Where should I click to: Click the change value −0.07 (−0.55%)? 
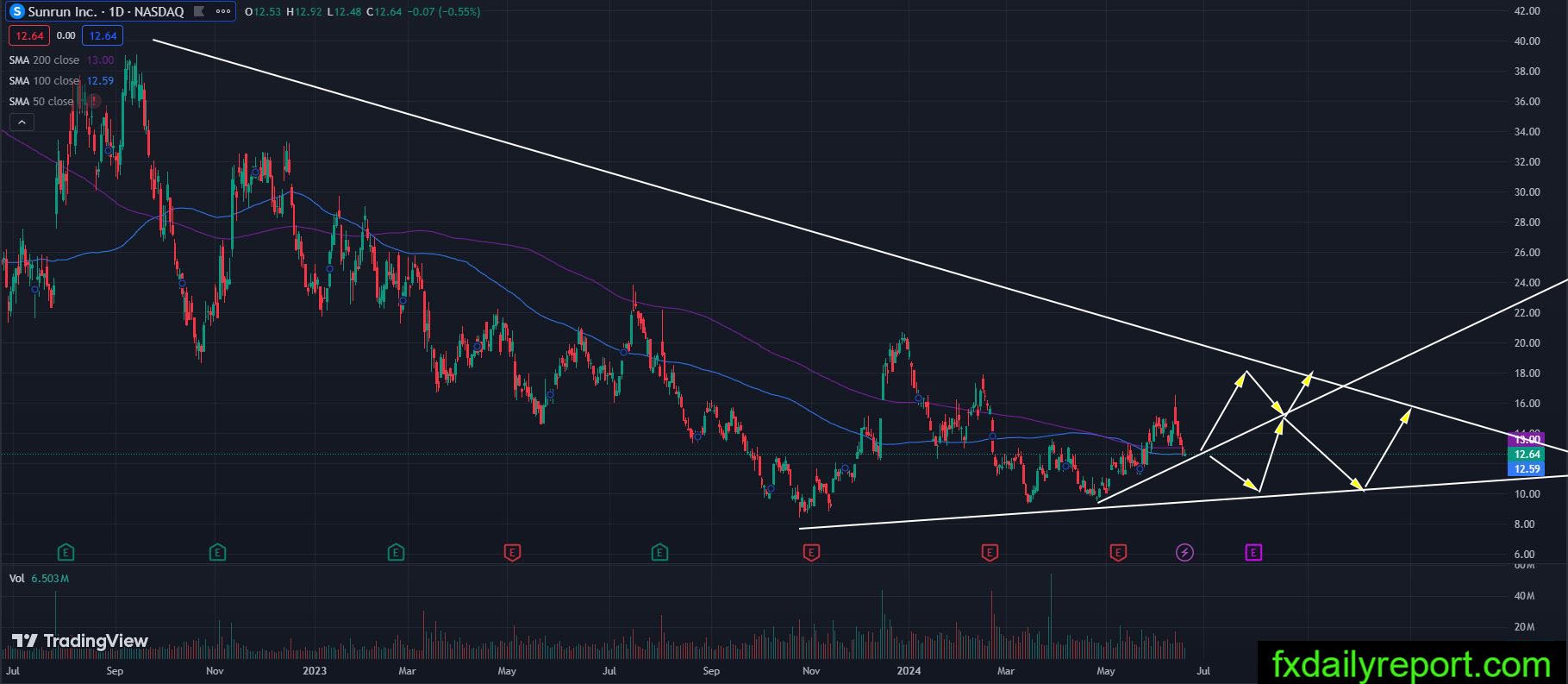pyautogui.click(x=444, y=12)
